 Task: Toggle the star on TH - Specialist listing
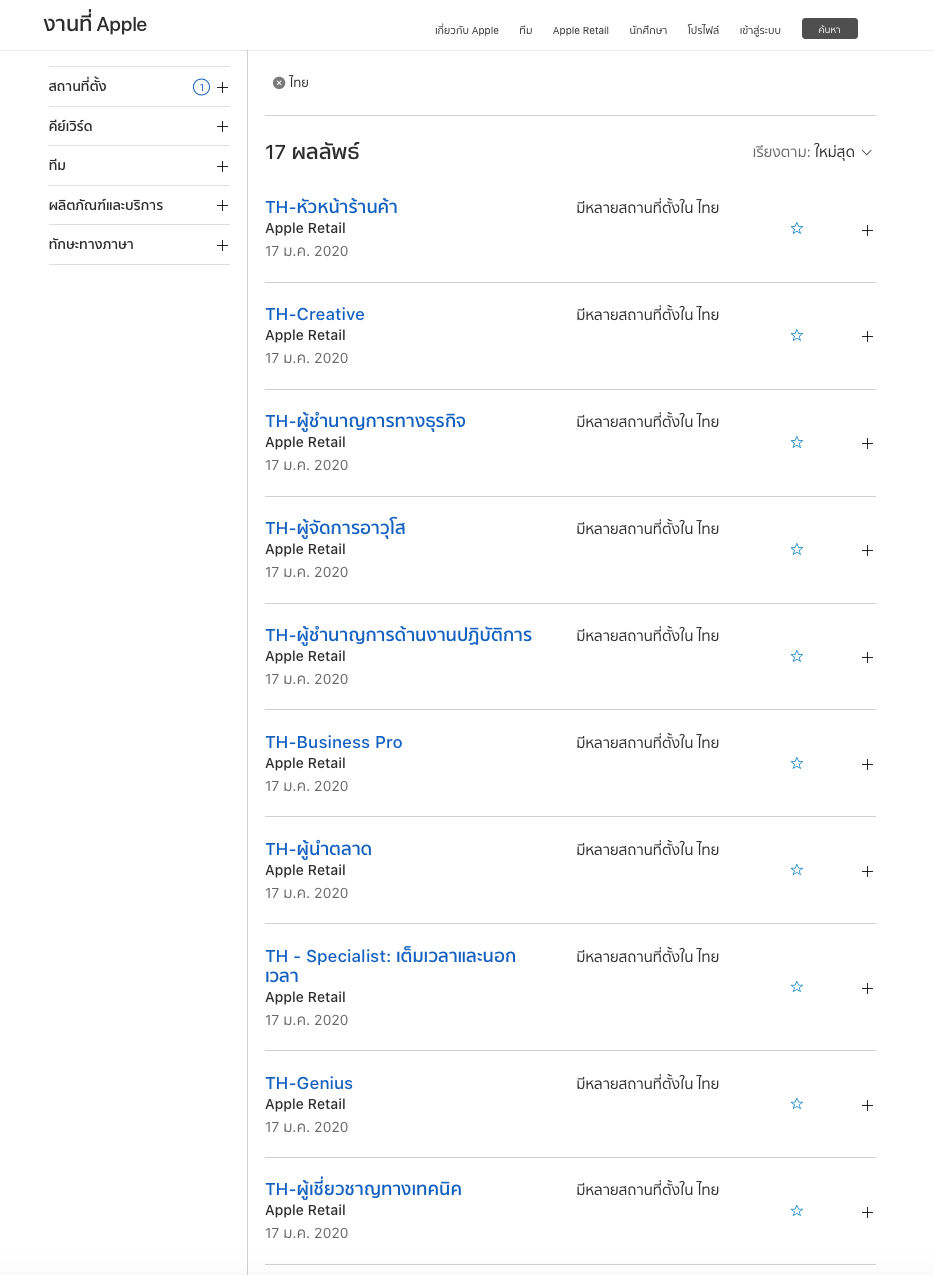(796, 987)
